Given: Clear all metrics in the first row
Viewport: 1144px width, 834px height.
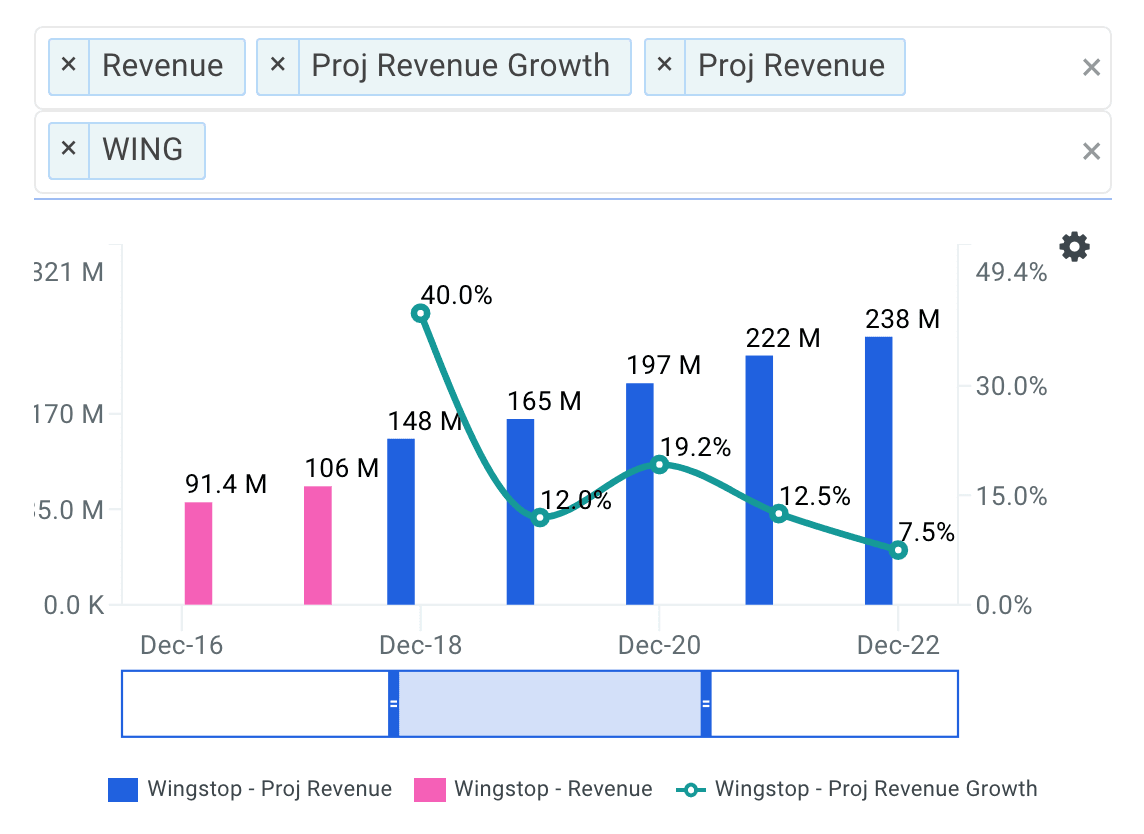Looking at the screenshot, I should (1091, 68).
